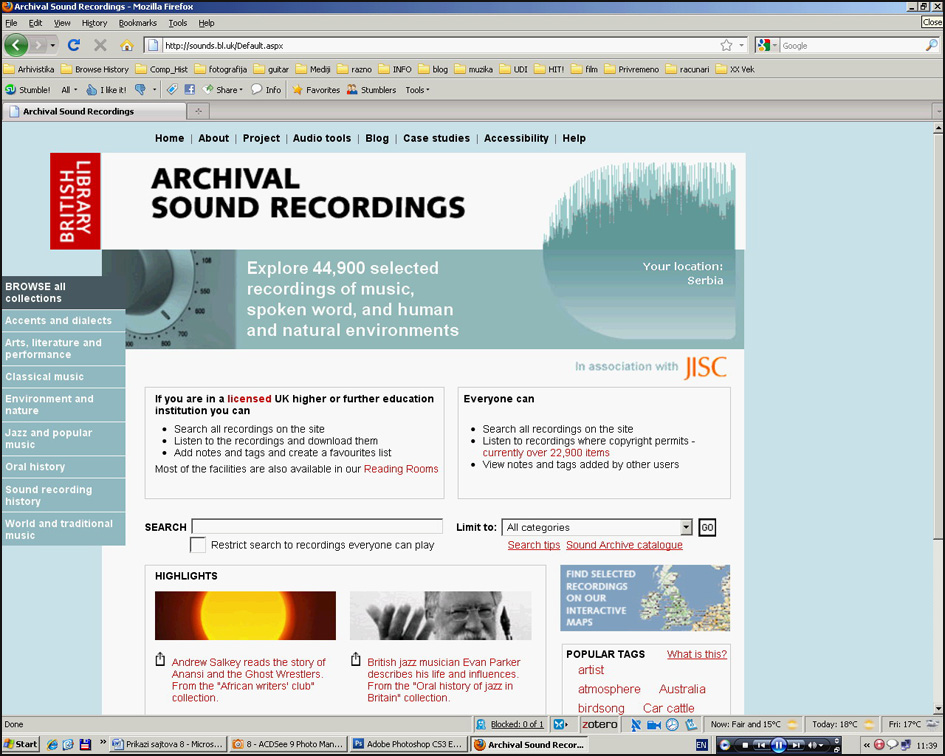Expand the 'All categories' dropdown

685,528
